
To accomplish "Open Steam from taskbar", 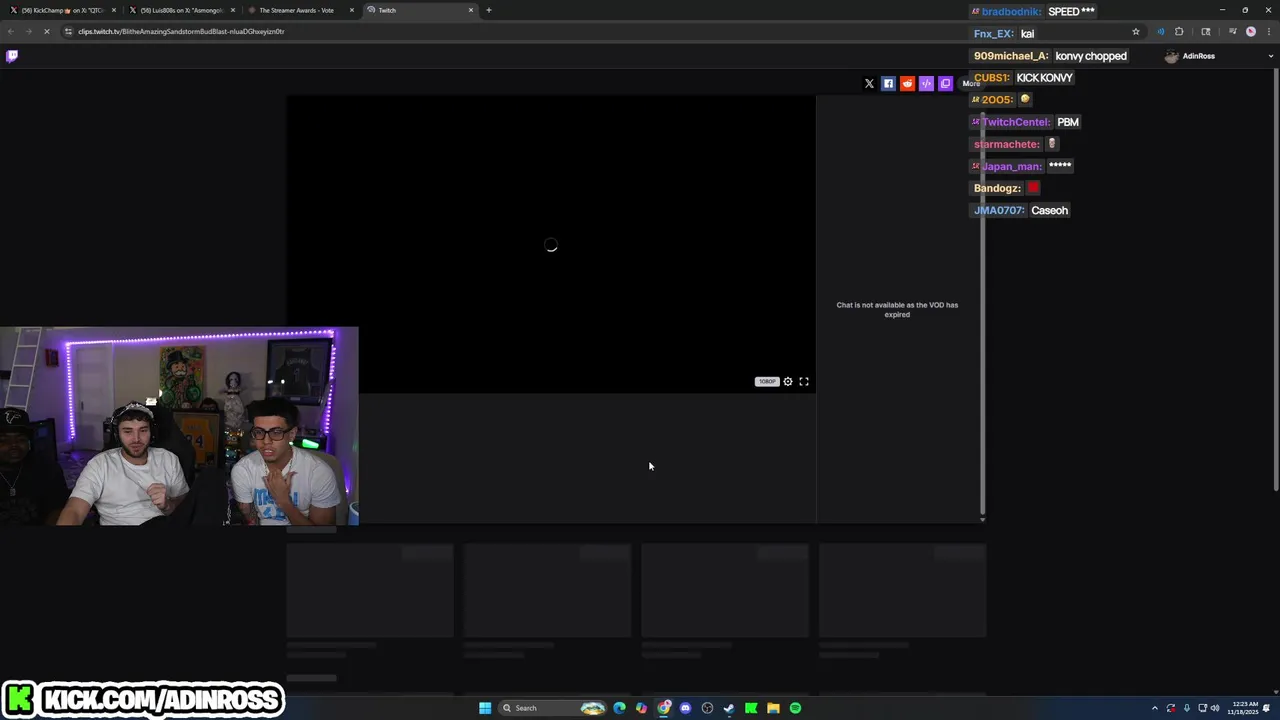I will 729,708.
